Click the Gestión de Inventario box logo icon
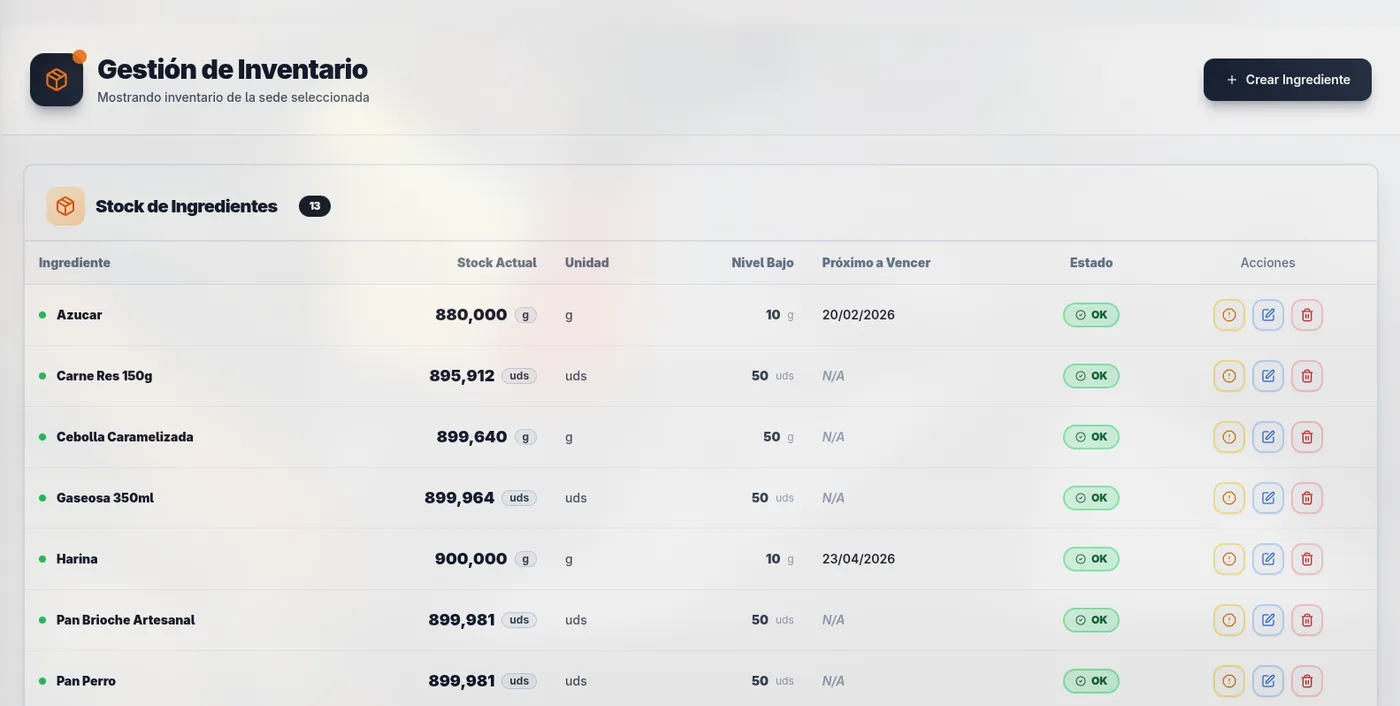This screenshot has width=1400, height=706. tap(56, 80)
